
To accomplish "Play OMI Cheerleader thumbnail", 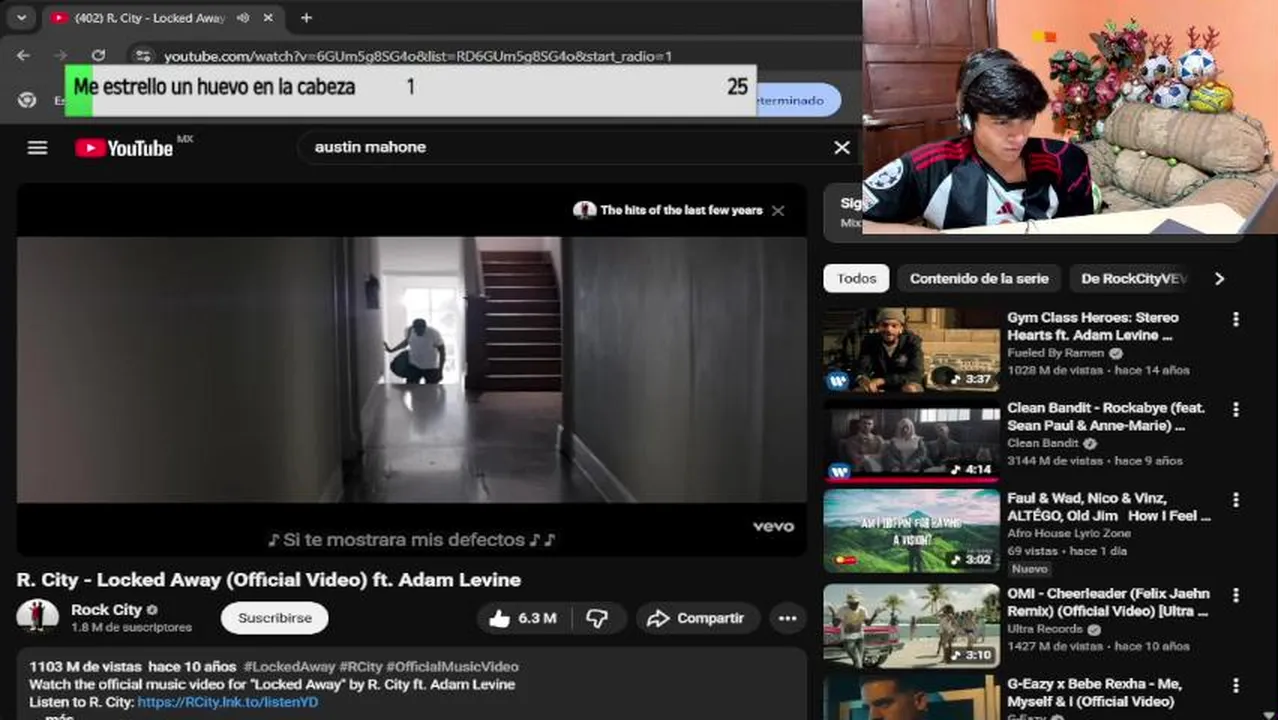I will pos(911,625).
